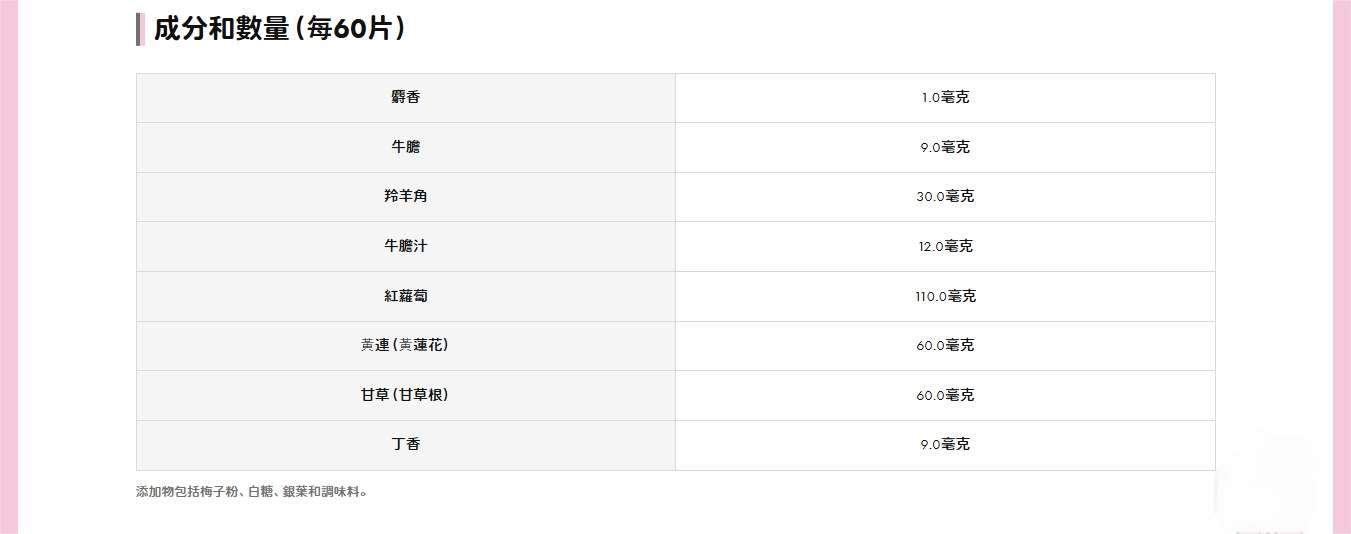Screen dimensions: 1351x534
Task: Click the 60.0毫克 amount next to 甘草
Action: click(x=945, y=395)
